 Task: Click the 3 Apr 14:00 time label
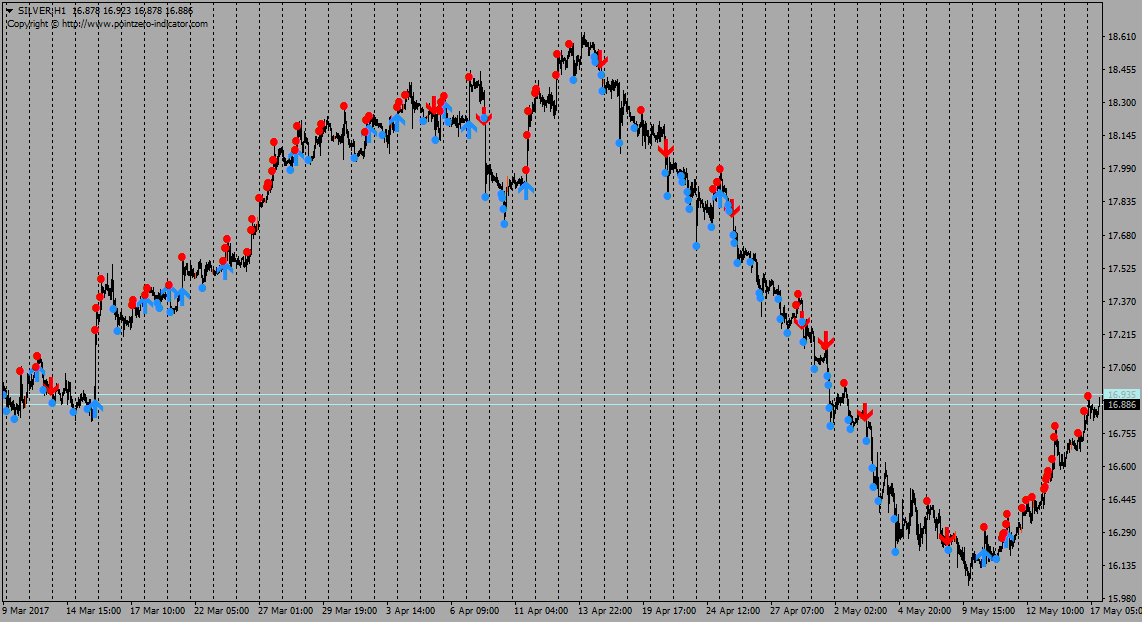pyautogui.click(x=411, y=611)
